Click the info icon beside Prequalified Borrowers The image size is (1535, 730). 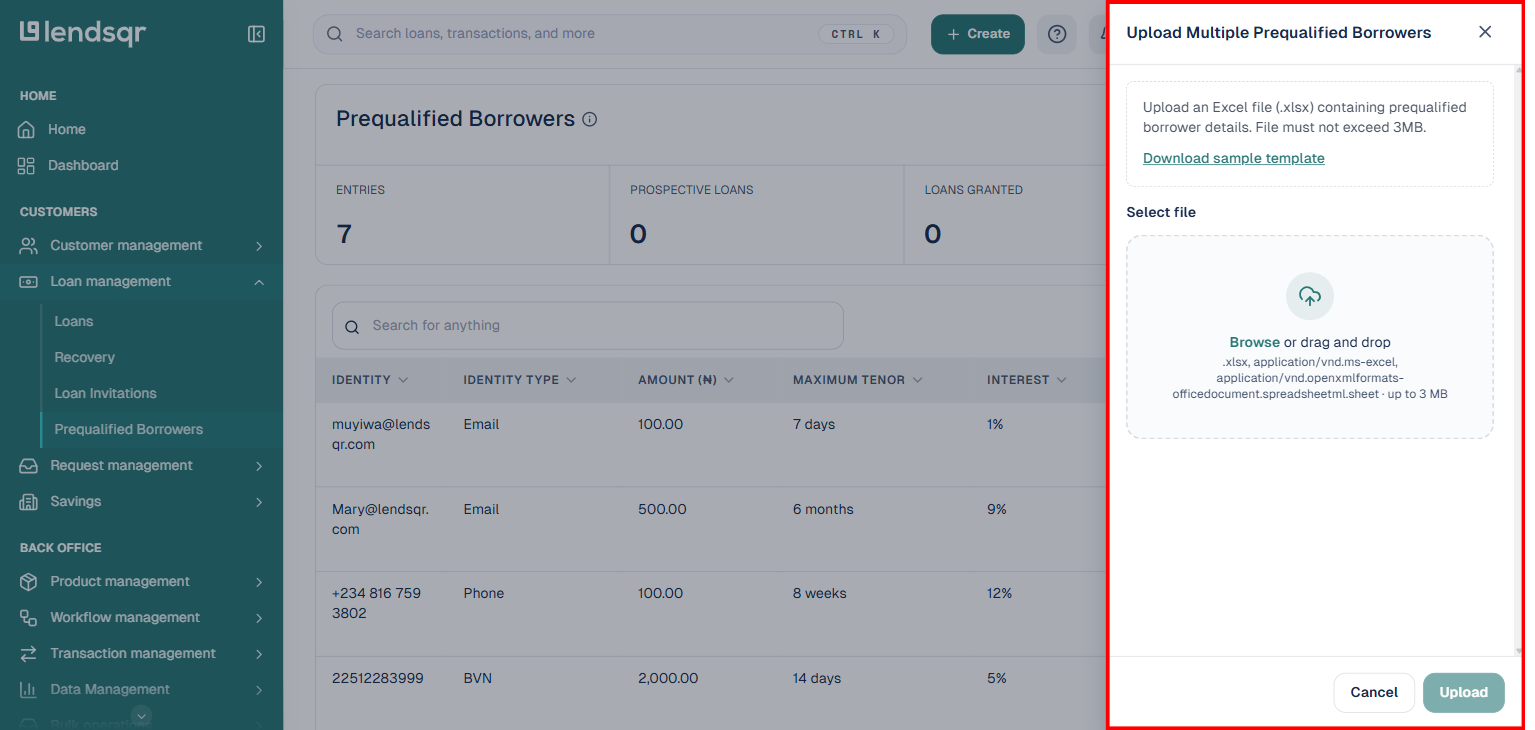click(590, 119)
